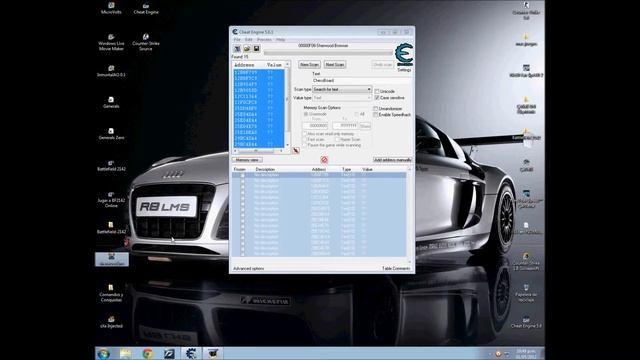Click Add address manually button
The image size is (640, 360).
coord(393,160)
